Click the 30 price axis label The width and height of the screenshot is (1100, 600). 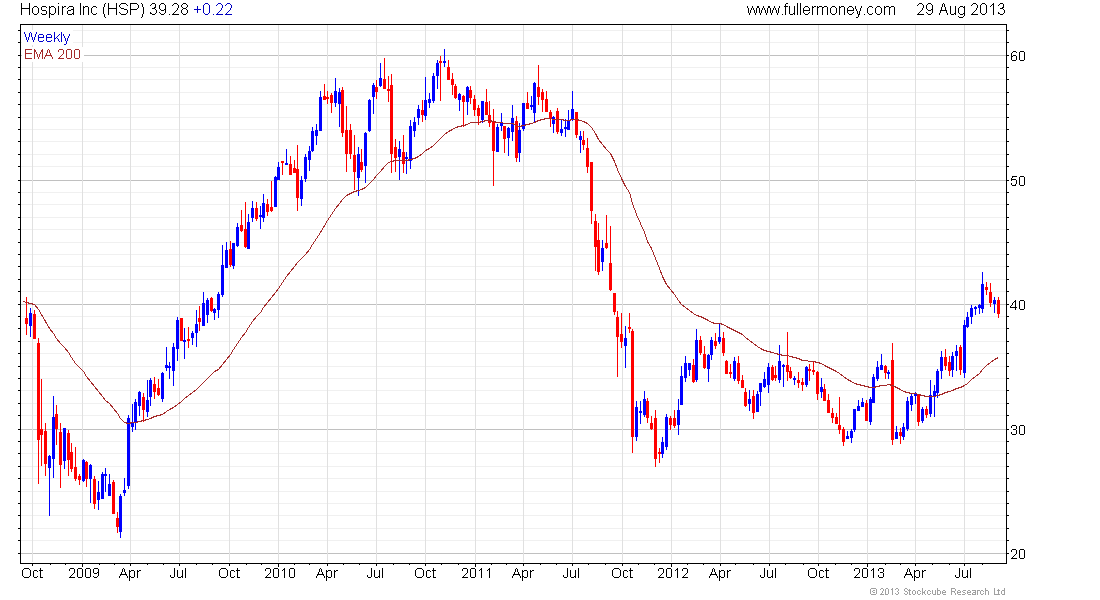(x=1017, y=430)
